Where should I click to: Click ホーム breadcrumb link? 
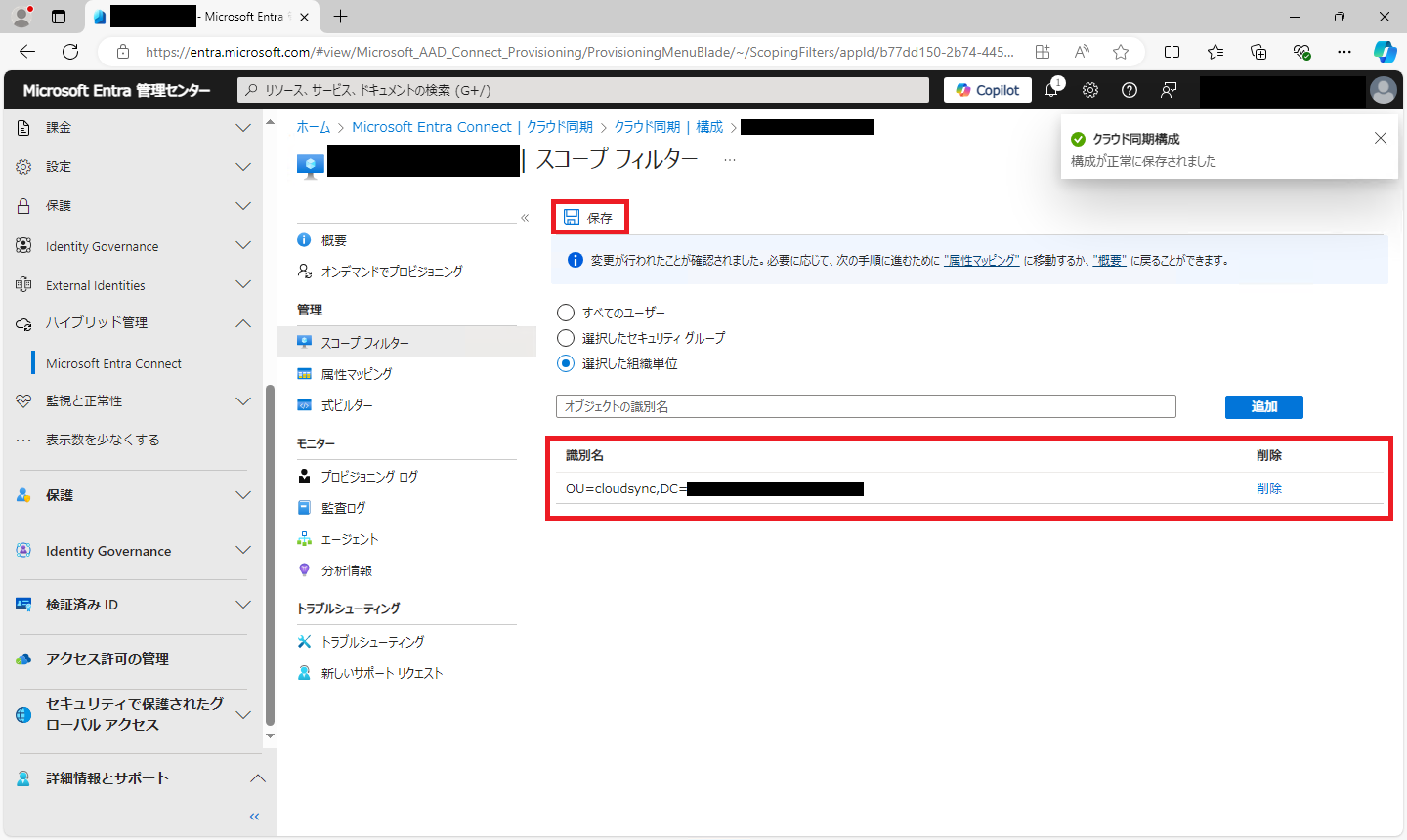(x=314, y=127)
